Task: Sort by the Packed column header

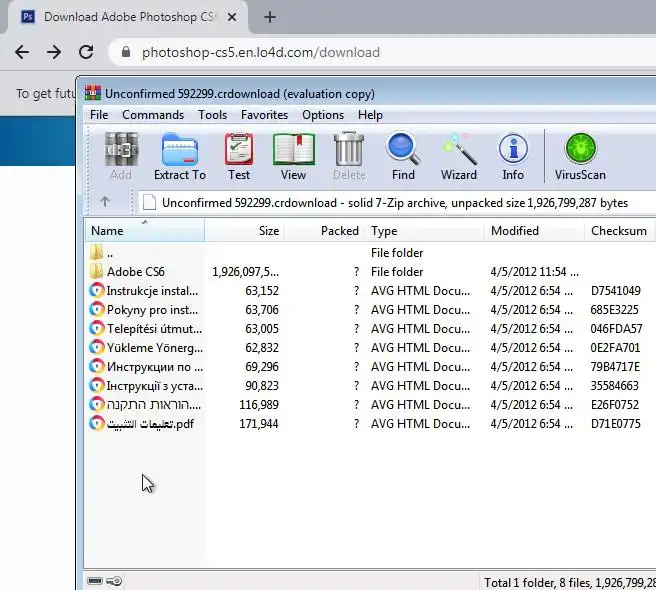Action: [x=325, y=231]
